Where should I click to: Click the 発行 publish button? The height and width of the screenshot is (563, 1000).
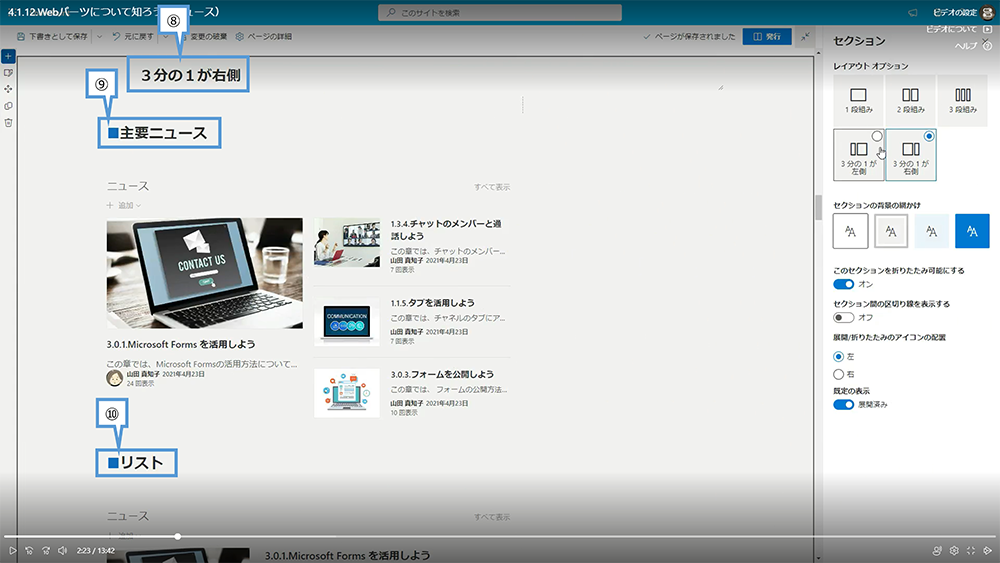[x=767, y=36]
